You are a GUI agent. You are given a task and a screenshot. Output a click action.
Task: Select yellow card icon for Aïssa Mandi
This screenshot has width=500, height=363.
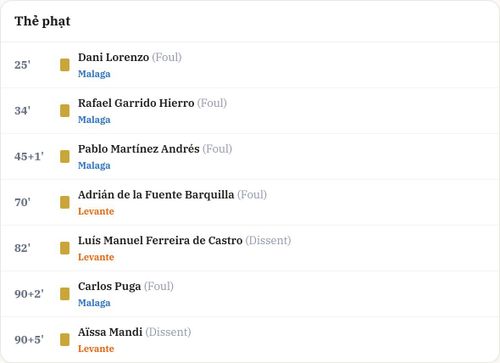[x=65, y=340]
